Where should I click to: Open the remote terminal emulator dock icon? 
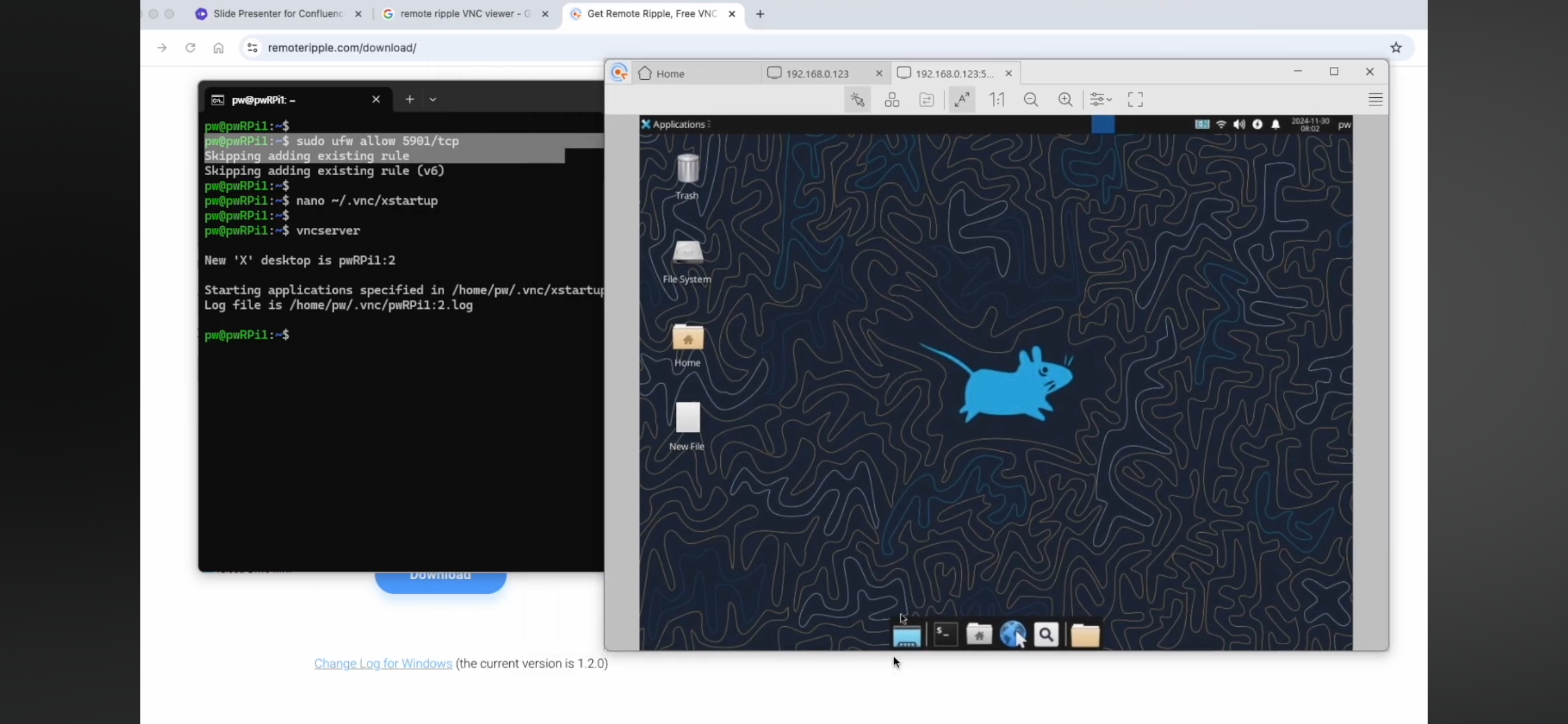pos(946,635)
